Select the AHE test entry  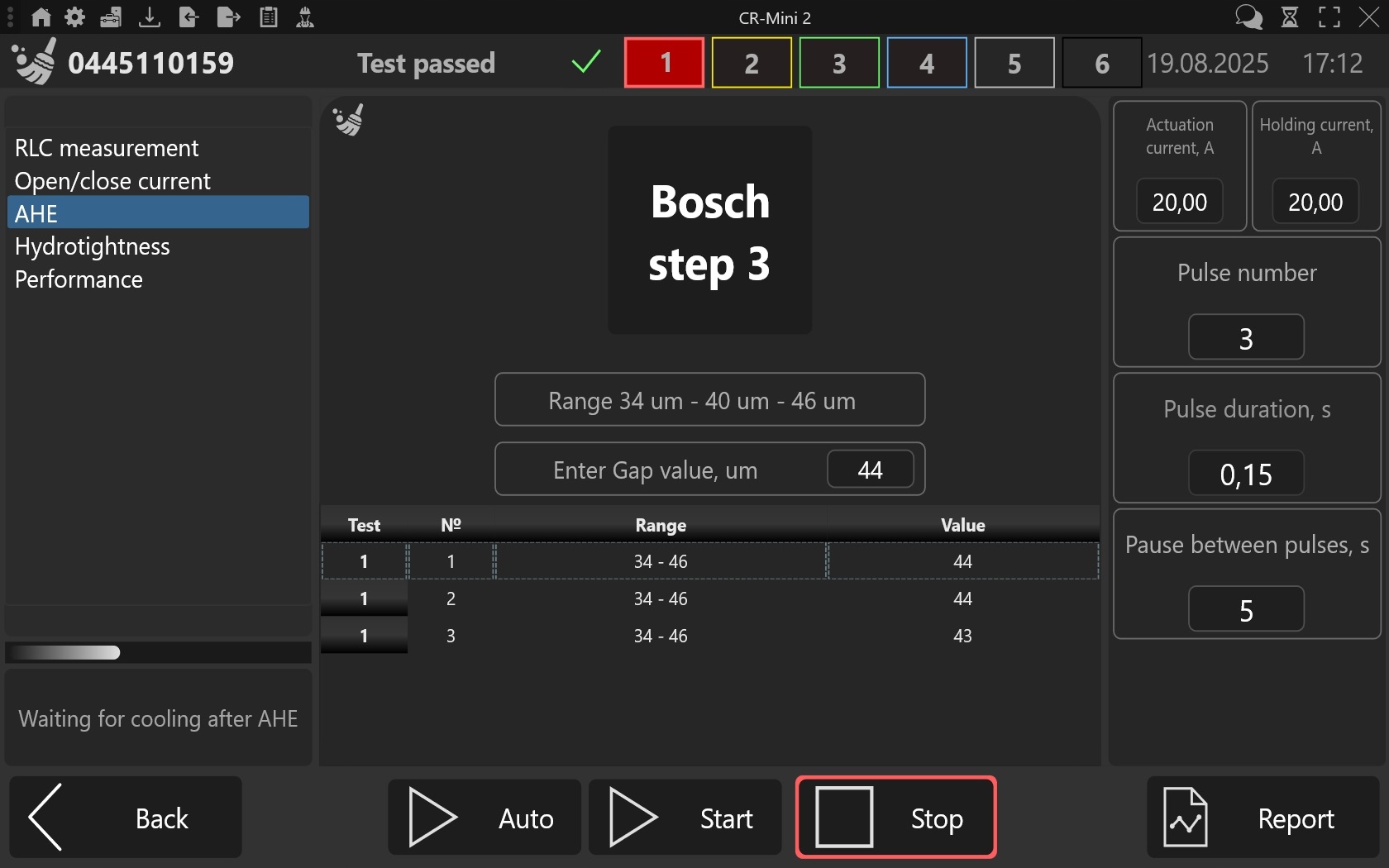158,213
